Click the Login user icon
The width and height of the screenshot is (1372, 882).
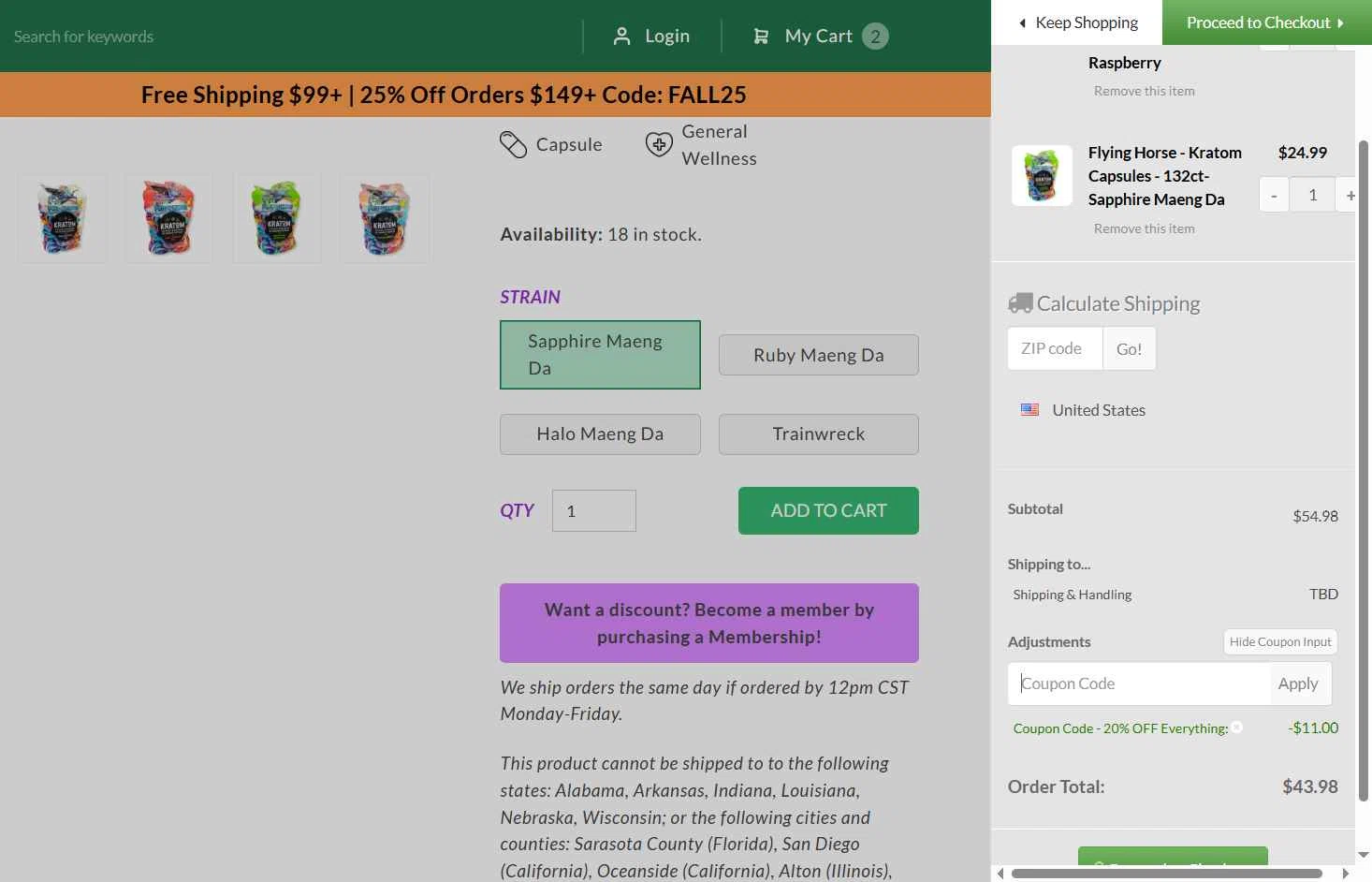point(621,37)
